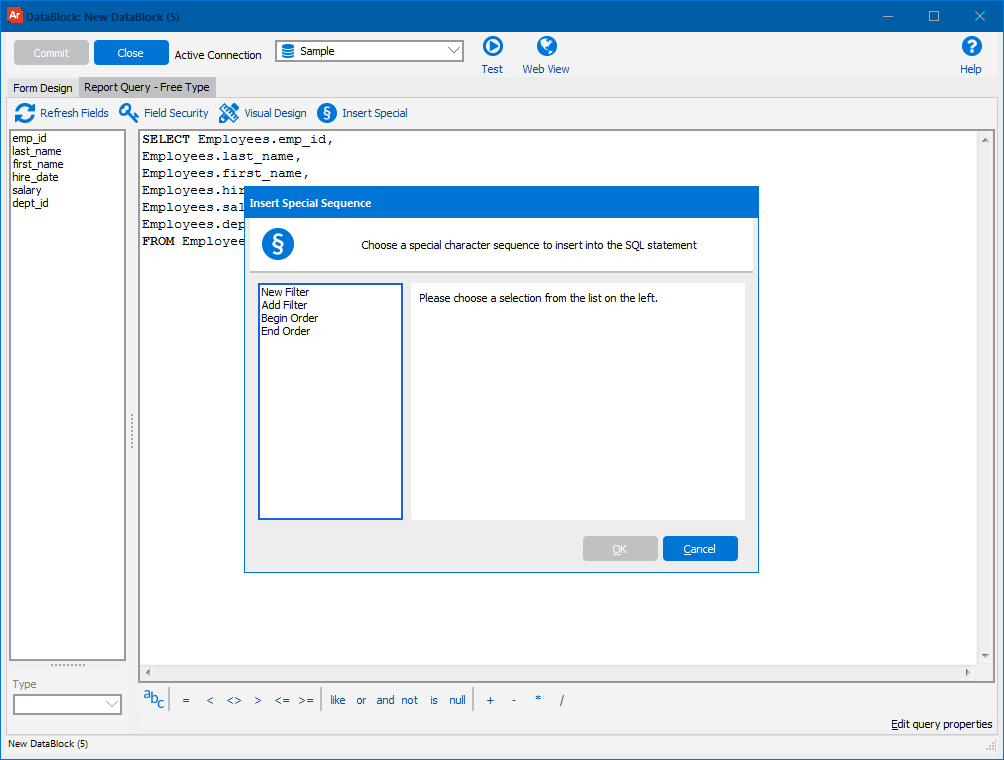Click horizontal scrollbar right arrow
The image size is (1004, 760).
point(968,672)
